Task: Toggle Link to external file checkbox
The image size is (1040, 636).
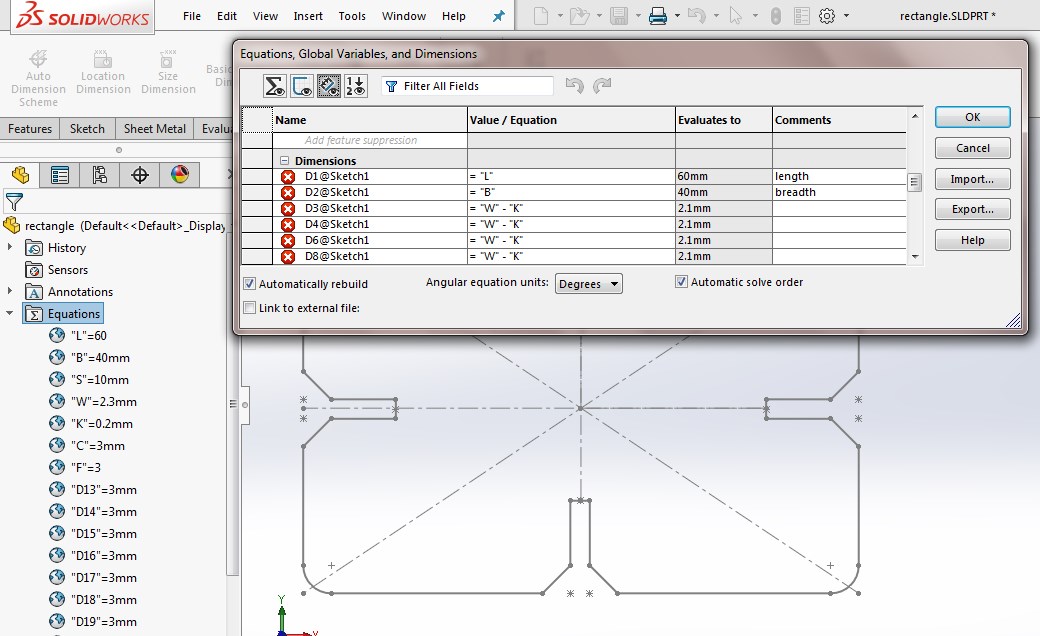Action: (249, 308)
